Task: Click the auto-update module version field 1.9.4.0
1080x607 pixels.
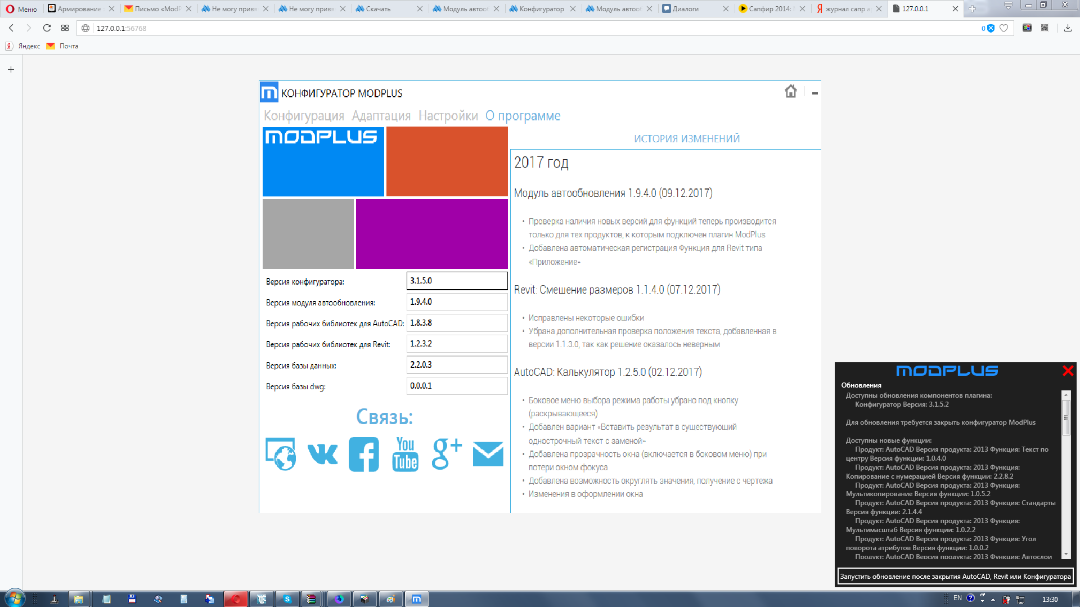Action: [457, 302]
